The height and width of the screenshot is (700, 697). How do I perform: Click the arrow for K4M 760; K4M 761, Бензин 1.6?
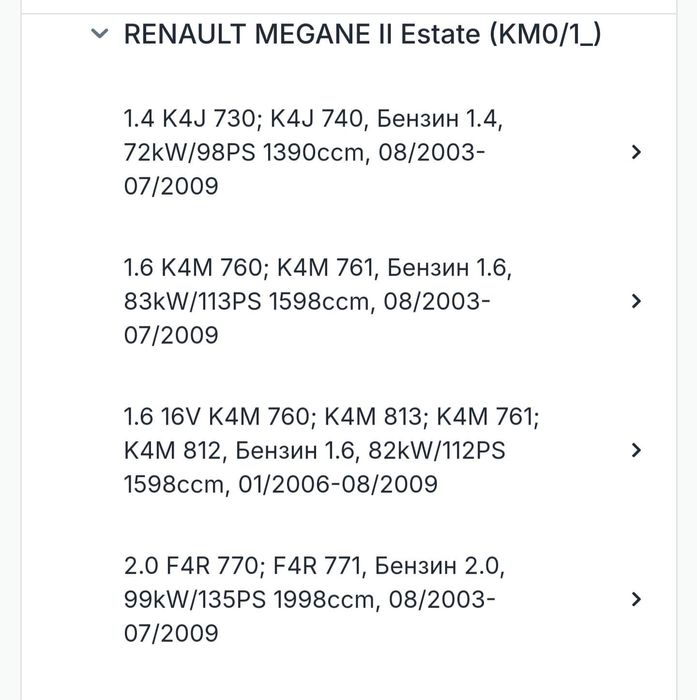click(x=636, y=301)
